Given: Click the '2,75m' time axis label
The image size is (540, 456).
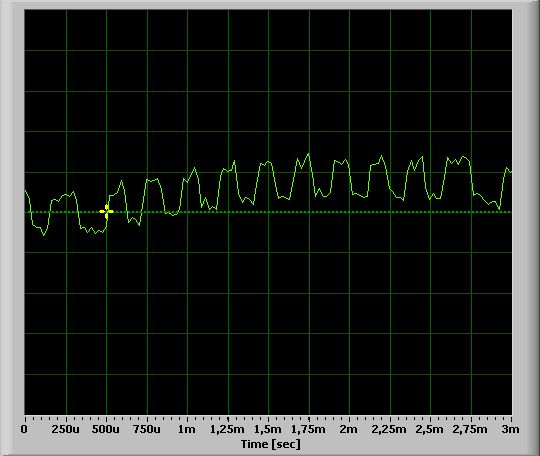Looking at the screenshot, I should (470, 429).
